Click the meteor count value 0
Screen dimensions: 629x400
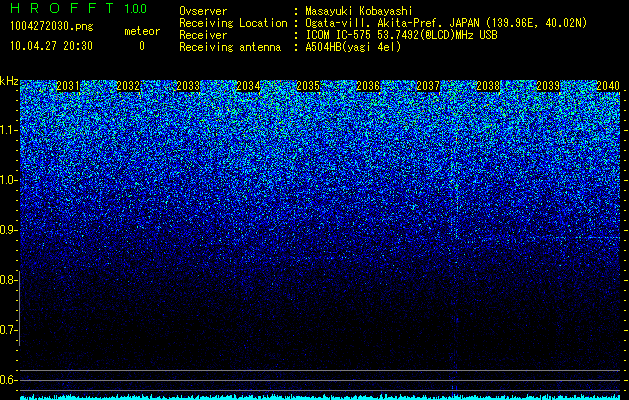[x=142, y=46]
